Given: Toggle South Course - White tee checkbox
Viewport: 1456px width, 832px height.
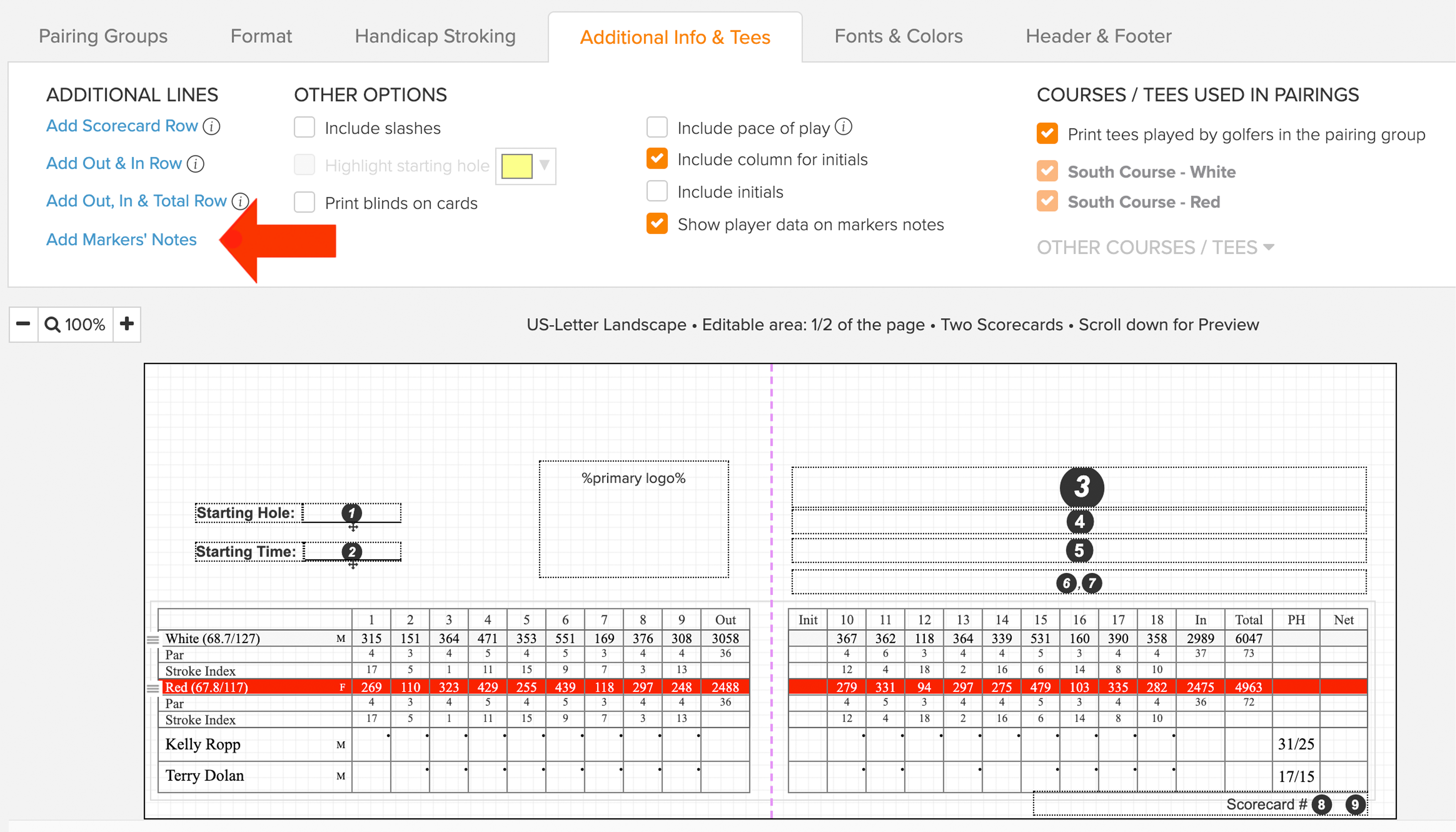Looking at the screenshot, I should click(1047, 171).
